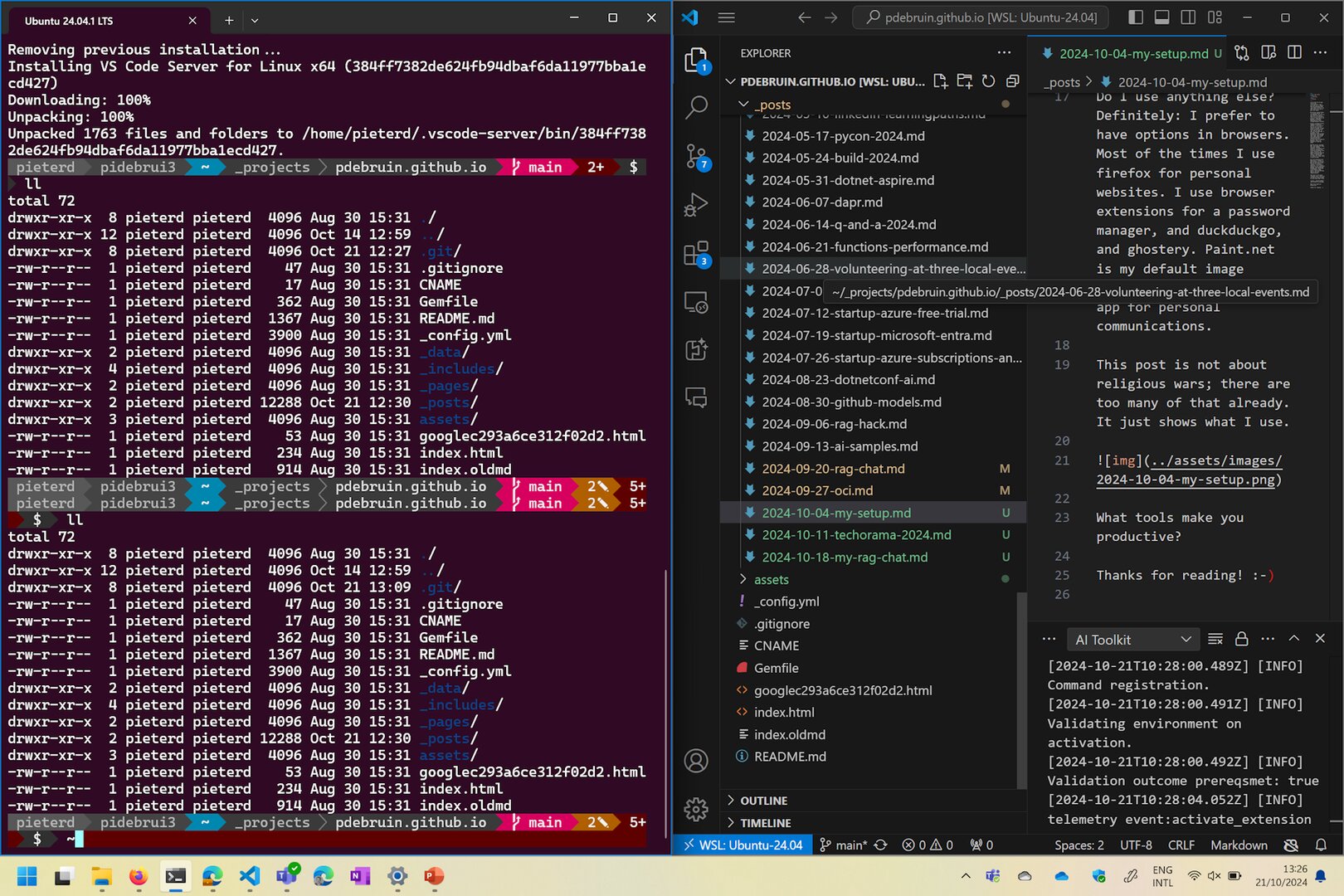Image resolution: width=1344 pixels, height=896 pixels.
Task: Open the VS Code hamburger menu
Action: point(726,17)
